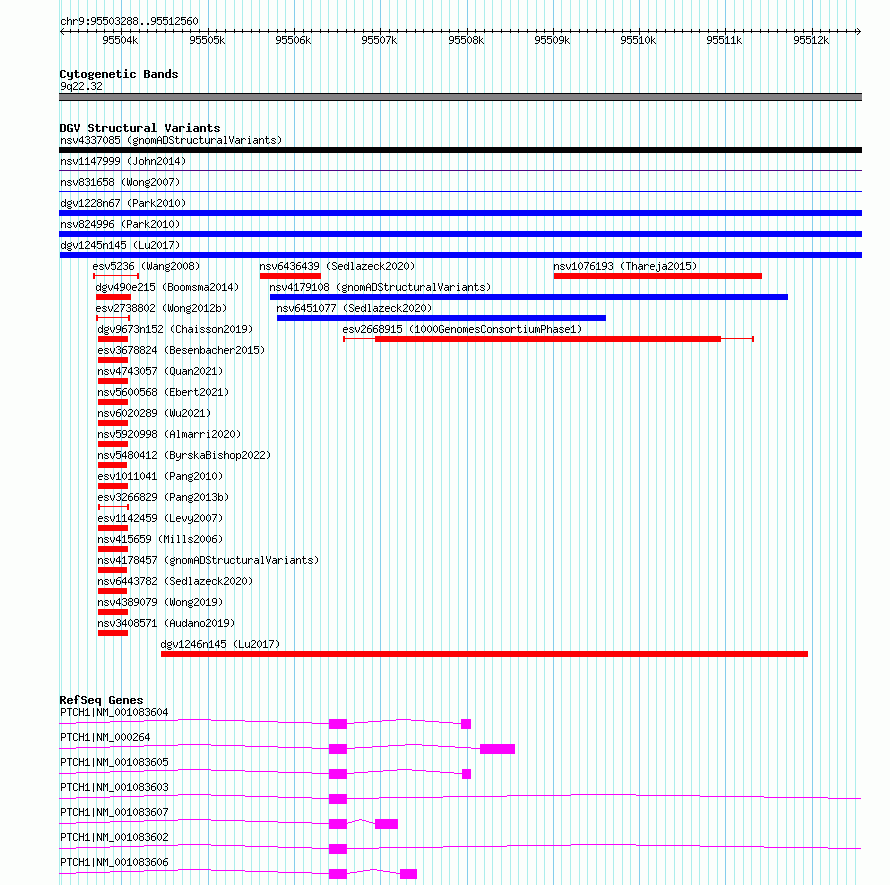Click the nsv4337085 gnomAD variant label

tap(171, 140)
